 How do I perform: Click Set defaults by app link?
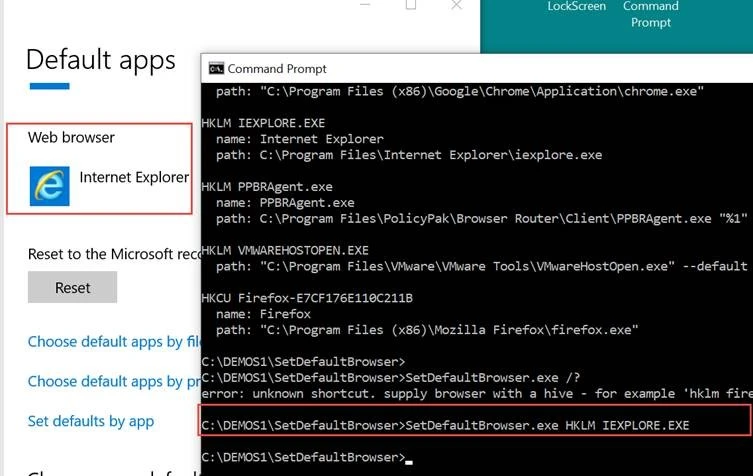pos(91,421)
